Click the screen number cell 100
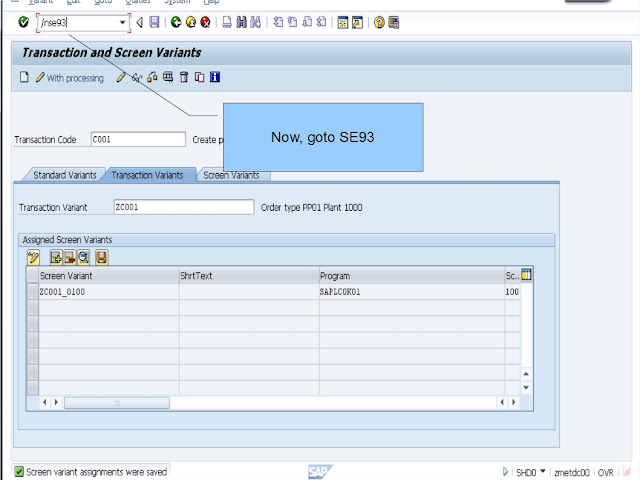The width and height of the screenshot is (640, 480). point(512,292)
